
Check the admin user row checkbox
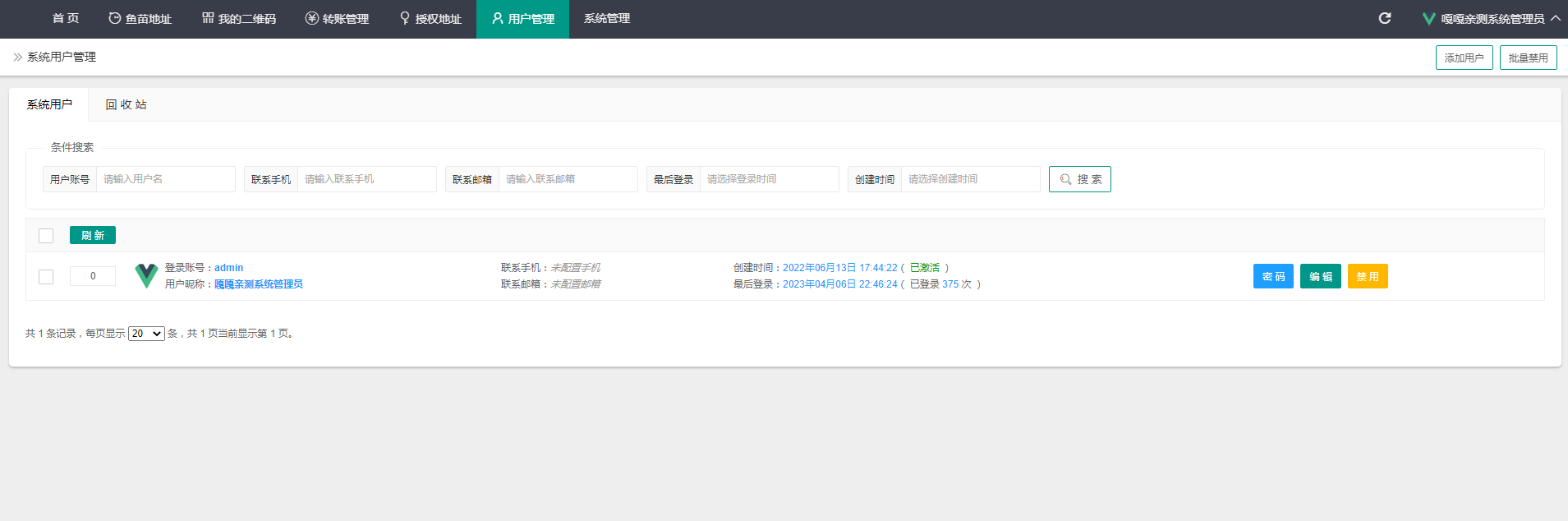pyautogui.click(x=46, y=277)
